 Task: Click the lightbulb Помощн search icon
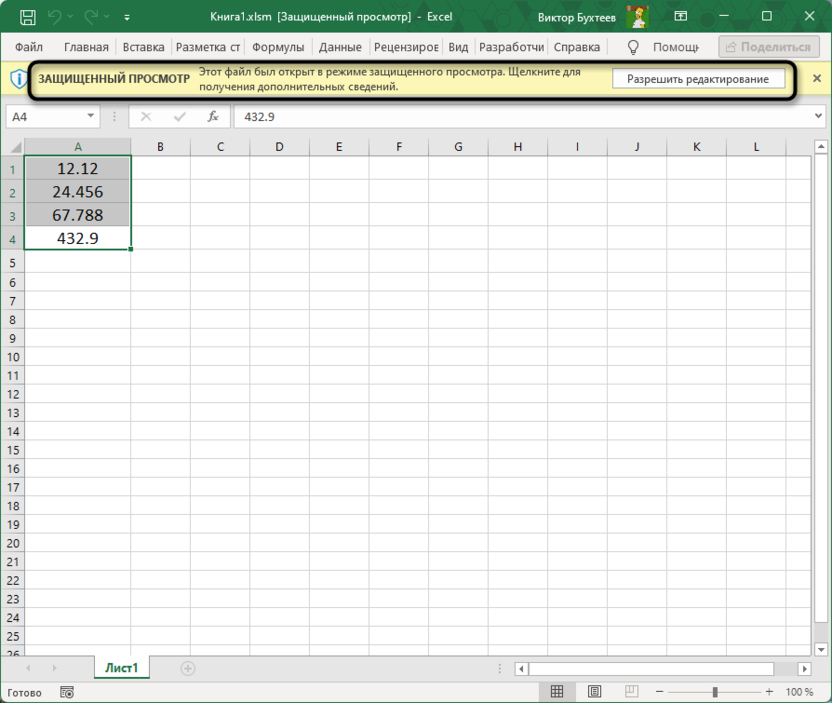pyautogui.click(x=633, y=47)
